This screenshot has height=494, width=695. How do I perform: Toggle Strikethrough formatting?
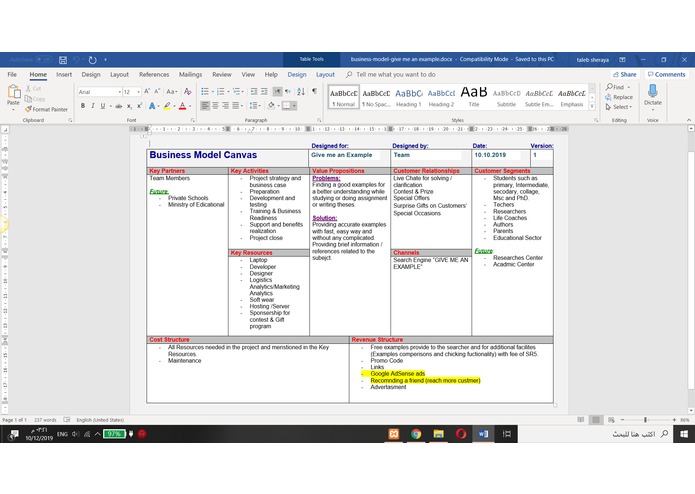click(118, 106)
